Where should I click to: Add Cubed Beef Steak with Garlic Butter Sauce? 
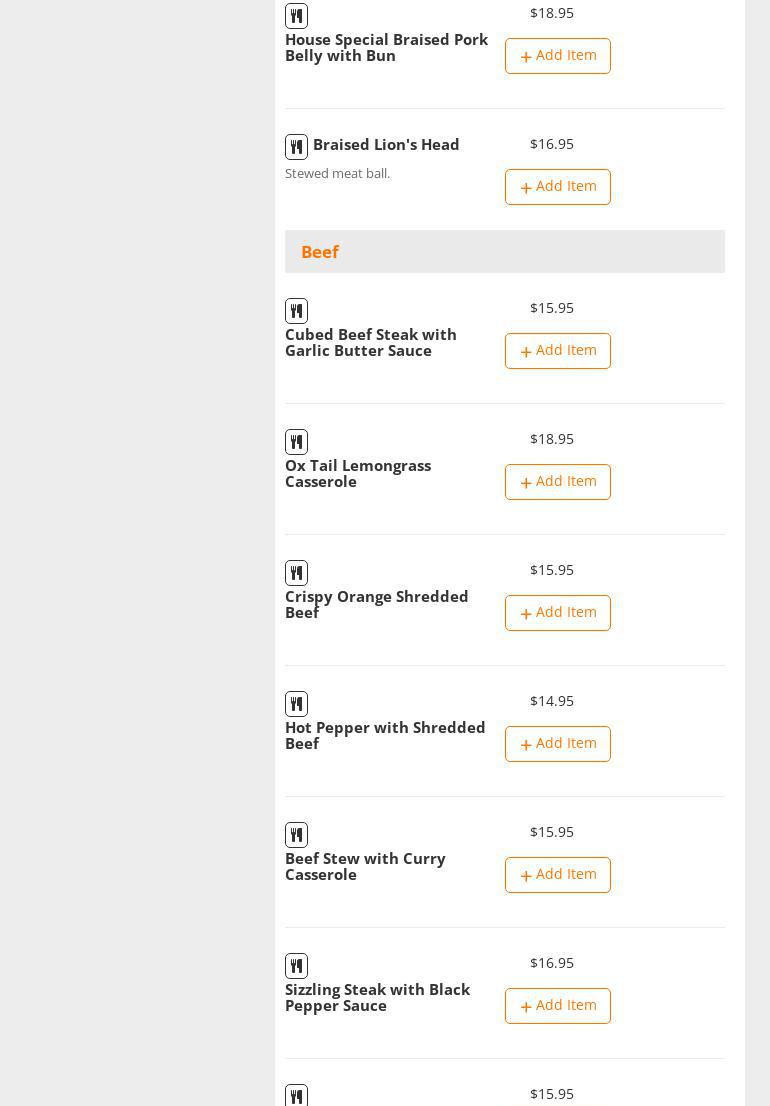[x=557, y=351]
